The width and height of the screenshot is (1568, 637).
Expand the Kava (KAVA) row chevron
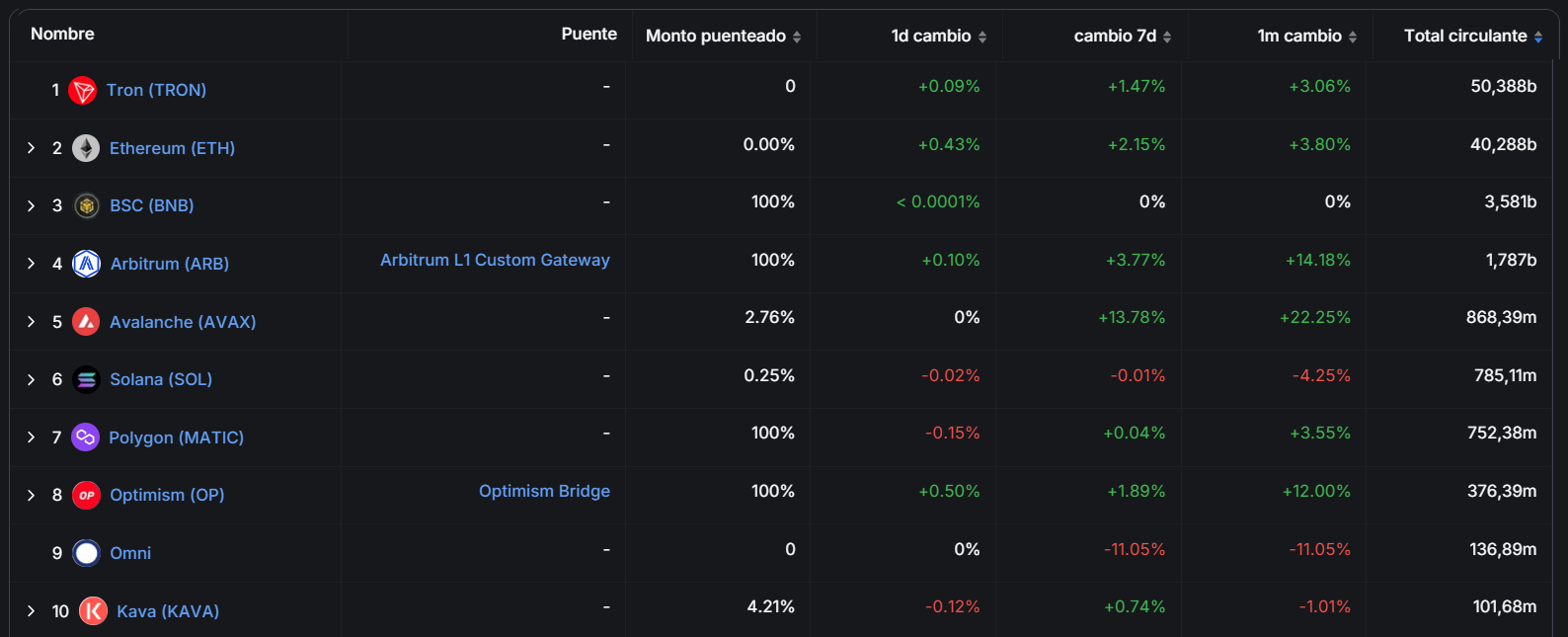click(32, 611)
